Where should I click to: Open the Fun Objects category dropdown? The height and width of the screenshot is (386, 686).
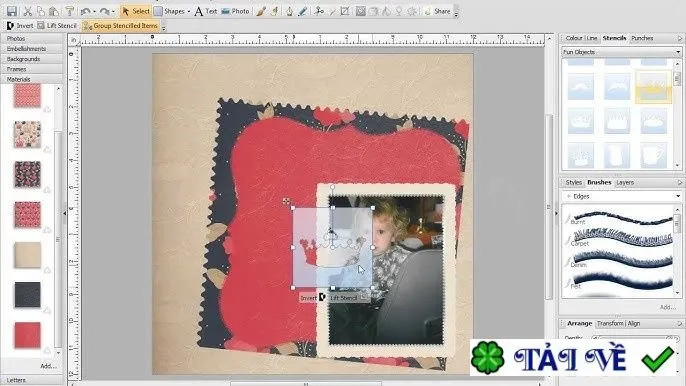coord(621,52)
